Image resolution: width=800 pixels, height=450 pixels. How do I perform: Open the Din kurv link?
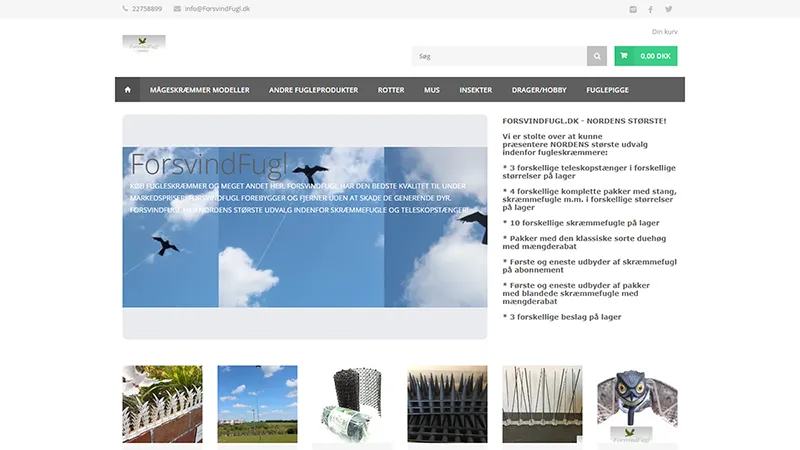tap(664, 32)
